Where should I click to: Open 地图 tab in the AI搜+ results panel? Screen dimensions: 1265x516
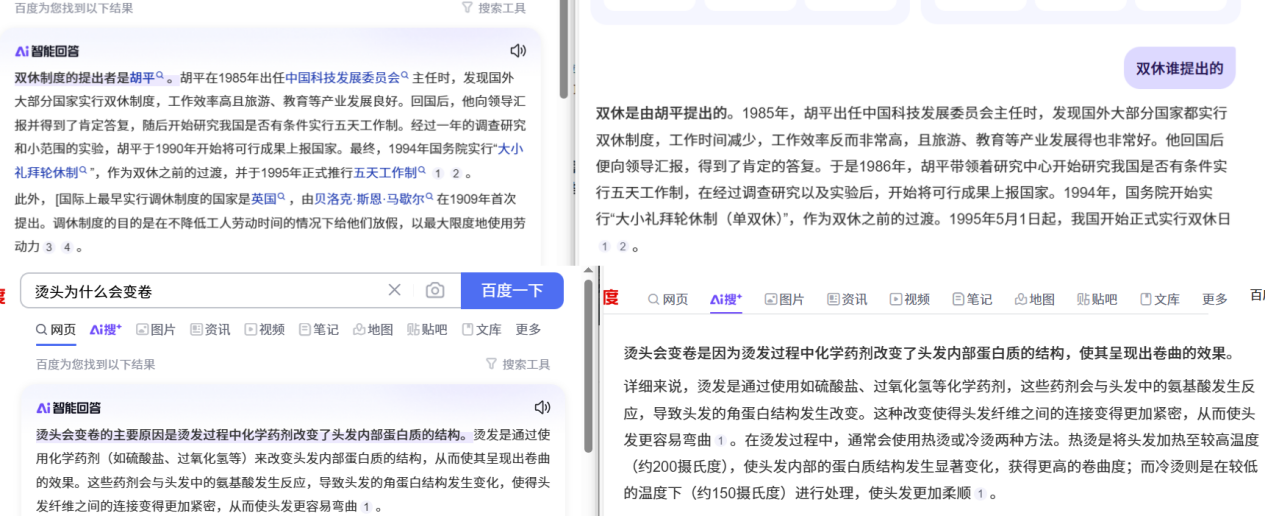(1034, 299)
